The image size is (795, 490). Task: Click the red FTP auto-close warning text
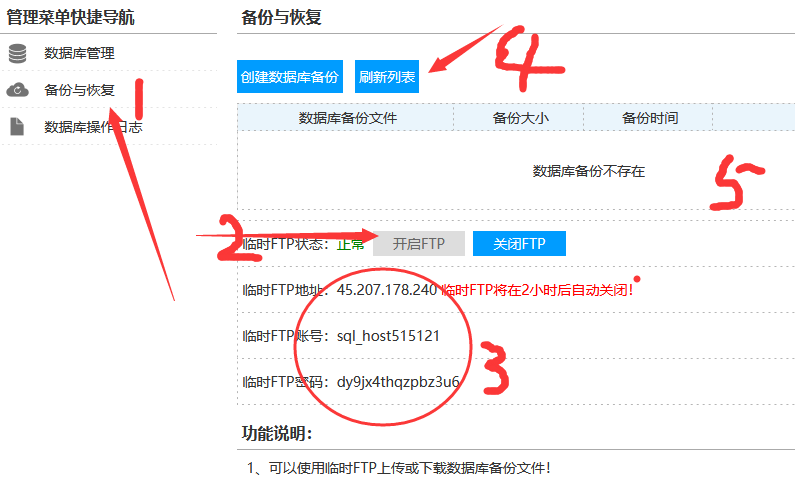click(x=537, y=290)
